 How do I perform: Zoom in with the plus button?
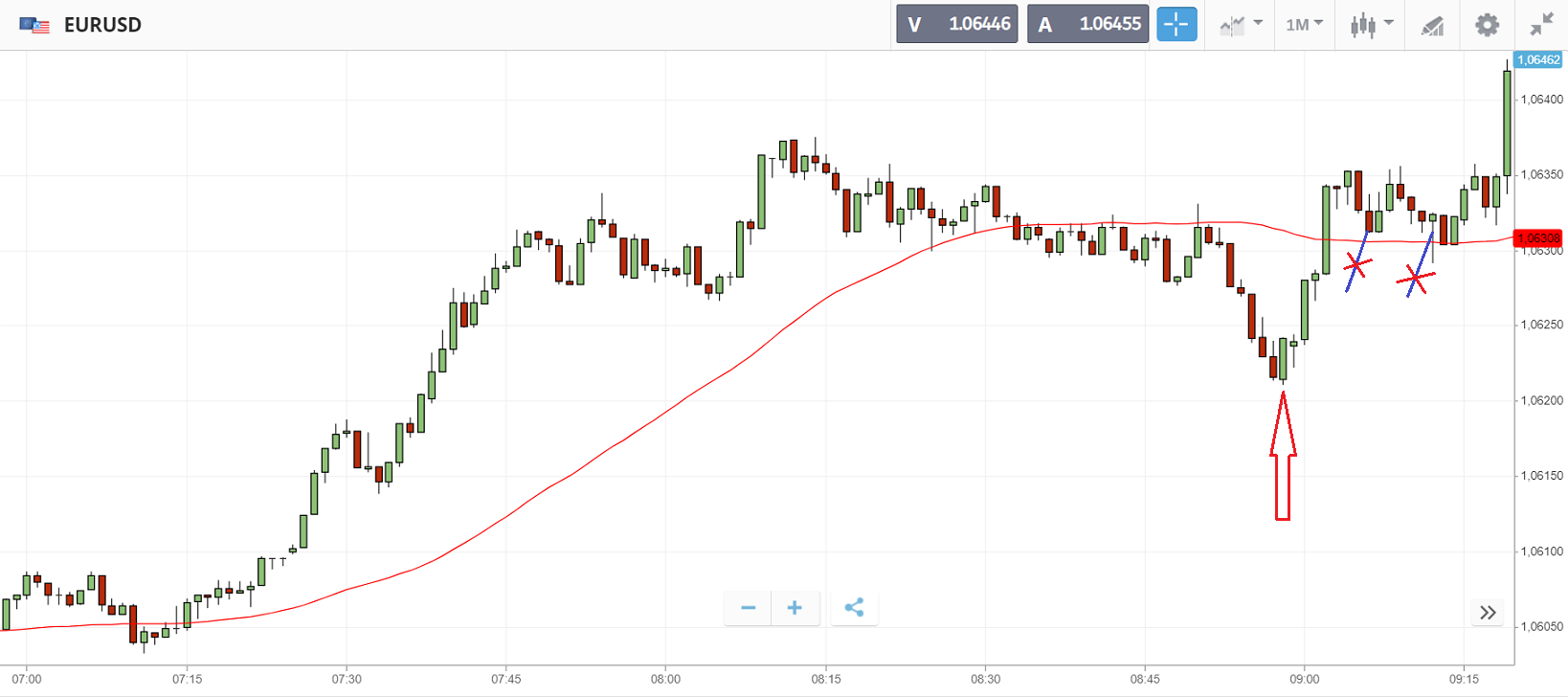[795, 608]
